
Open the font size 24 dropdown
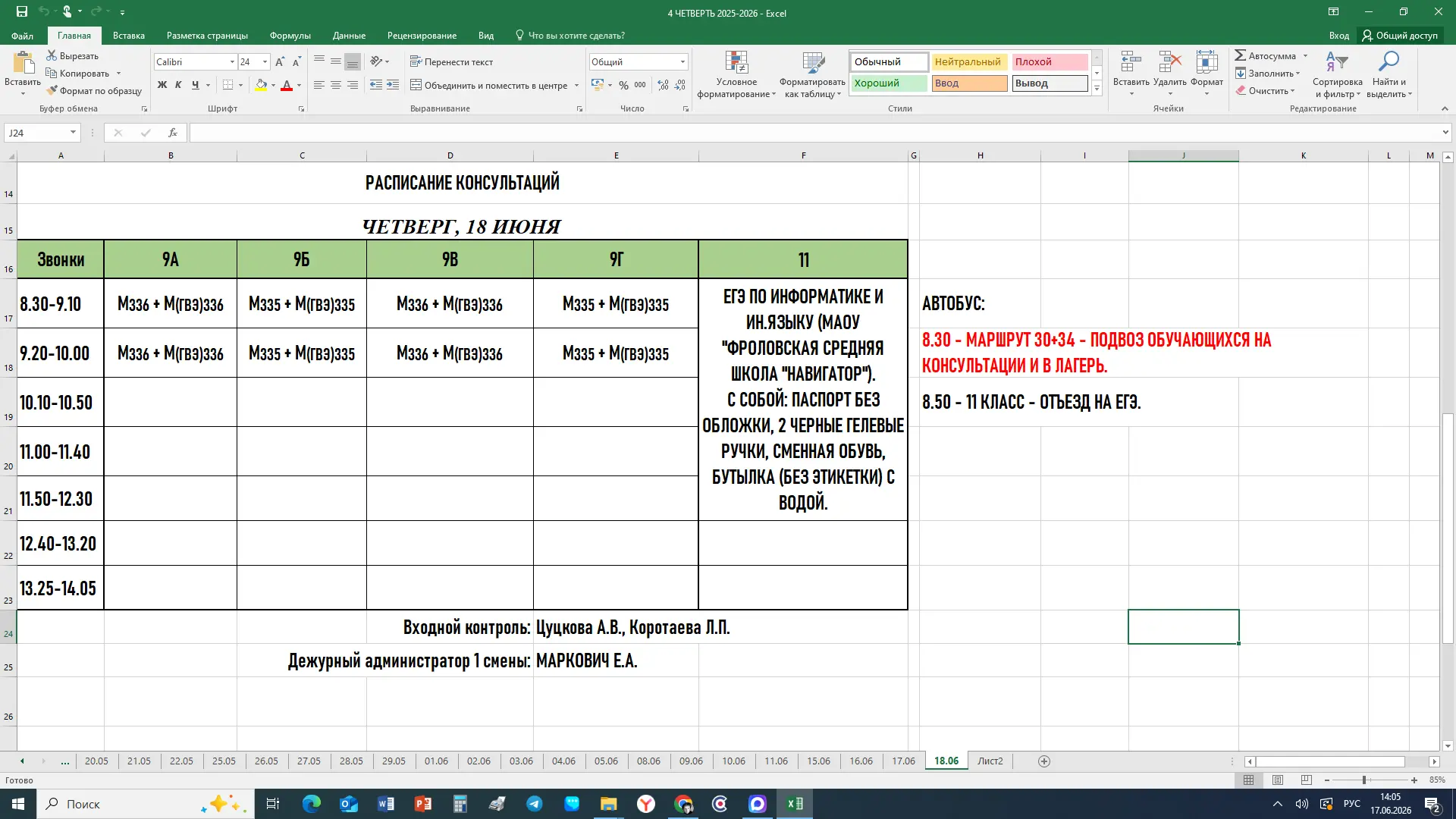(265, 62)
